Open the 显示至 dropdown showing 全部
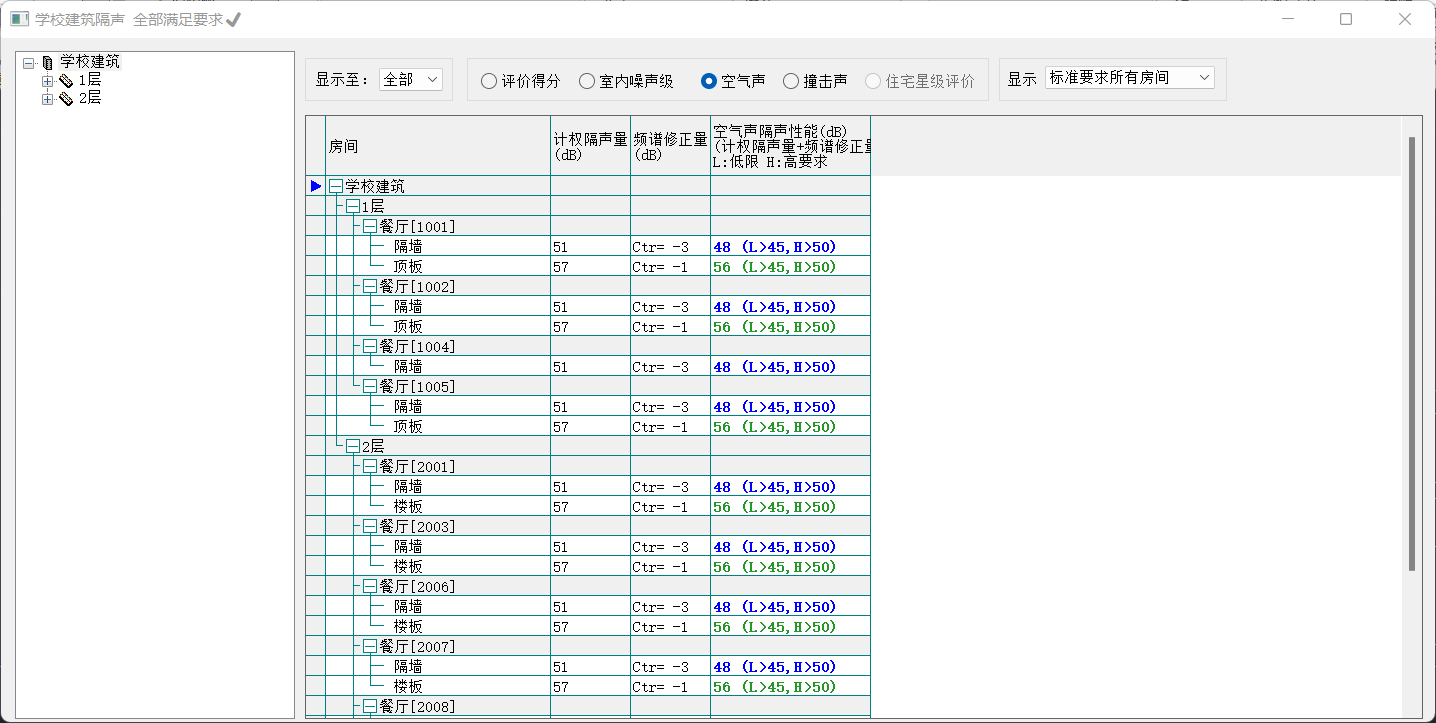1436x723 pixels. pos(411,79)
